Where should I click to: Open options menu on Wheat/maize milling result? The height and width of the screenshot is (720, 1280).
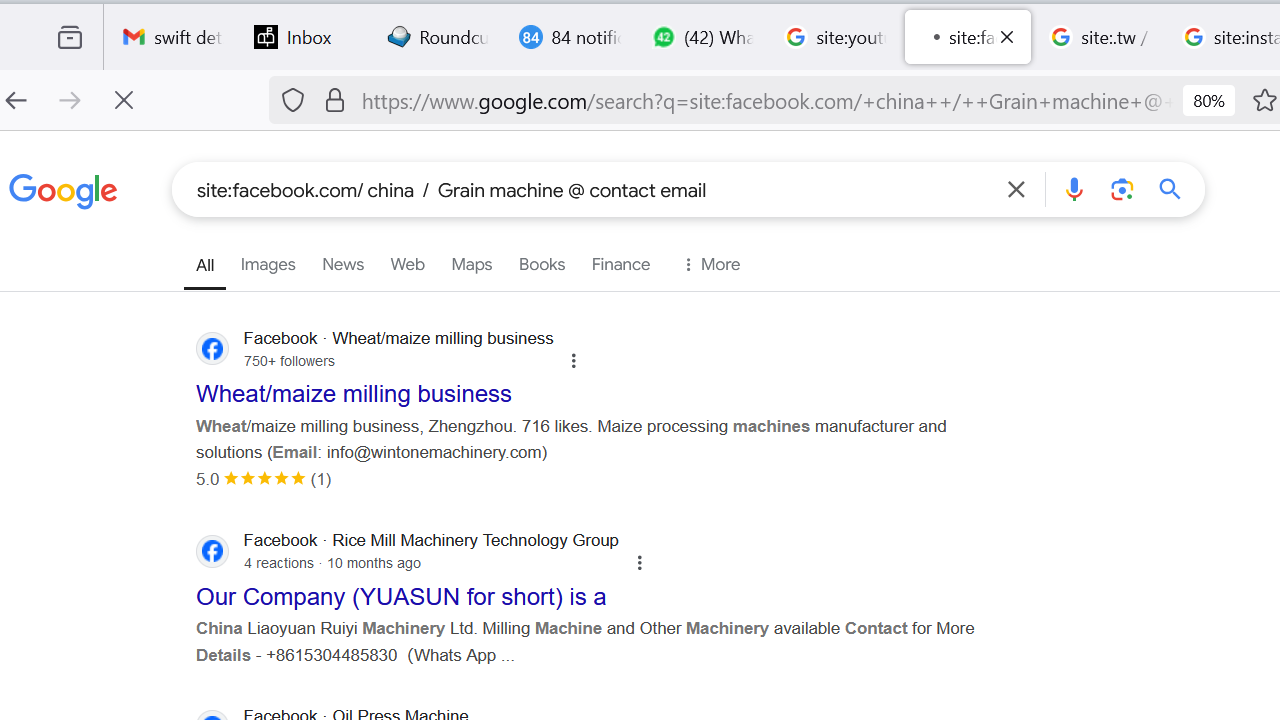[x=573, y=360]
